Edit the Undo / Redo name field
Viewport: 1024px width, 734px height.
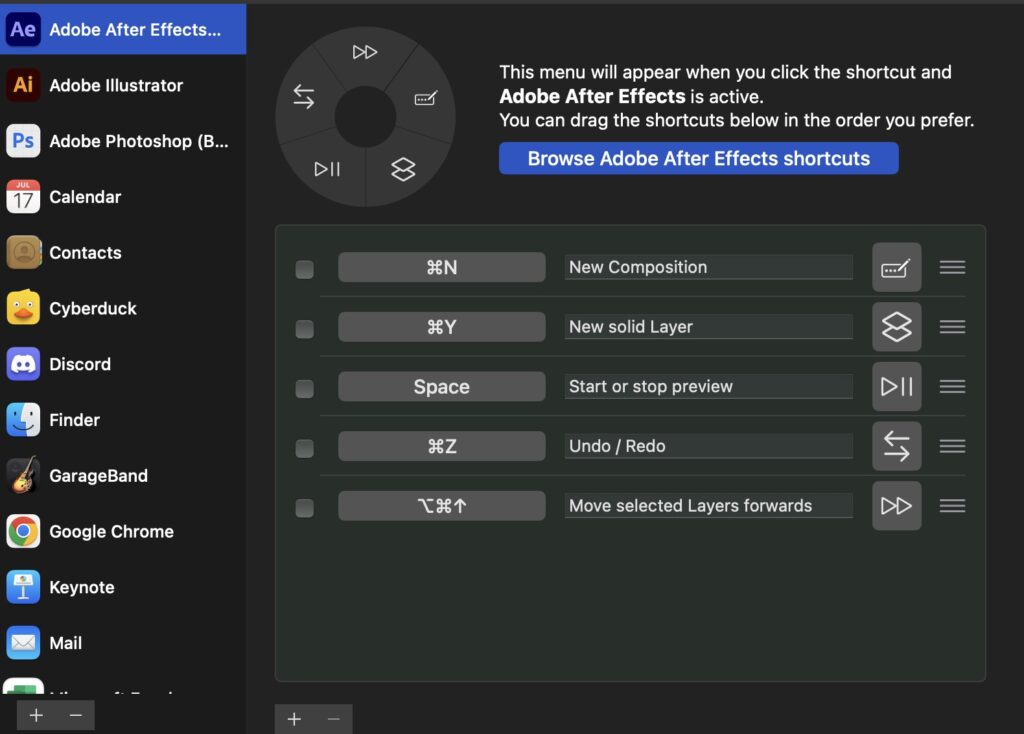click(x=709, y=446)
